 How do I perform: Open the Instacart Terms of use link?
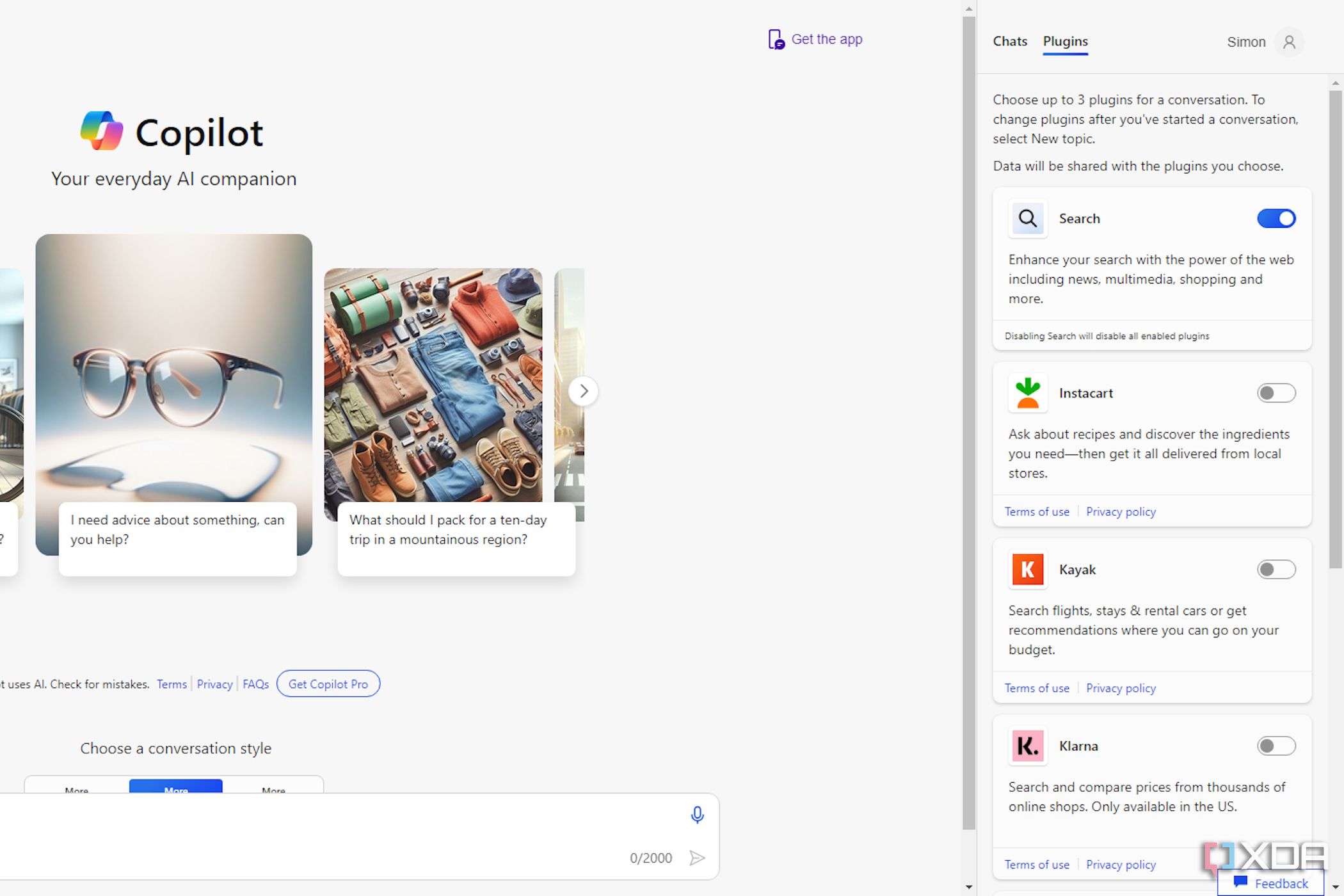(1037, 511)
